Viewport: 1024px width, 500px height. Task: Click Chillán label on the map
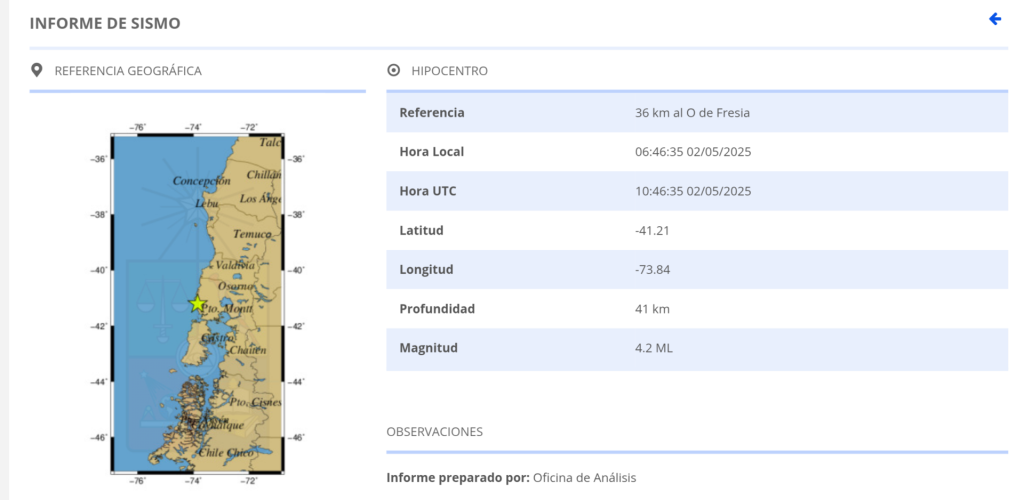(264, 175)
